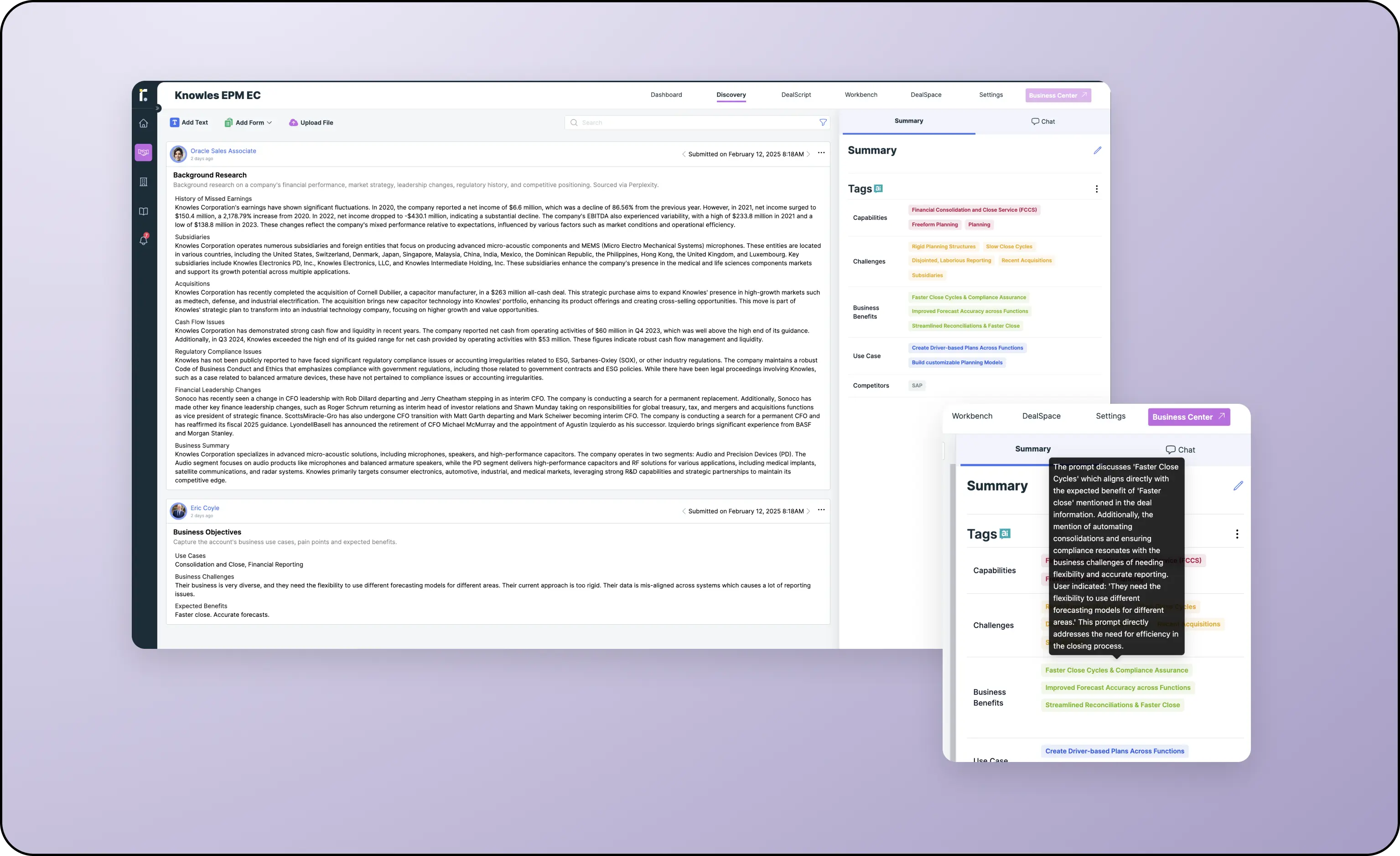Open the Add Form dropdown
The height and width of the screenshot is (856, 1400).
point(248,122)
